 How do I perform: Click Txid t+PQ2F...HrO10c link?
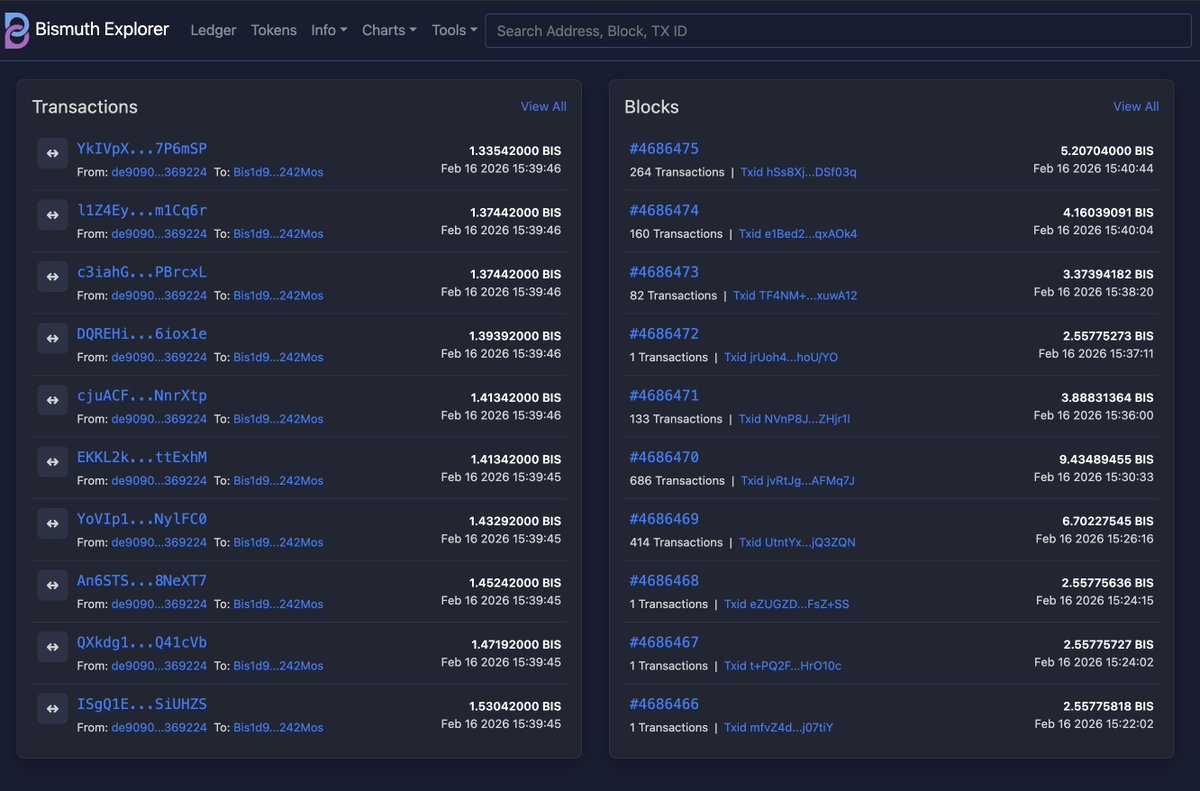(x=783, y=666)
